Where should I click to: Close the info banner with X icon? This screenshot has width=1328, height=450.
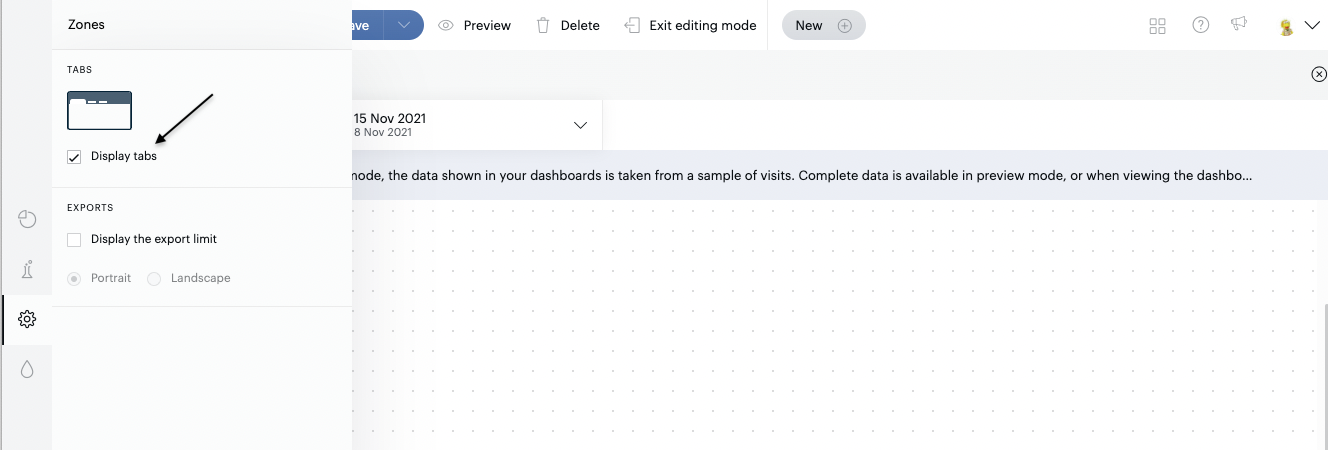tap(1319, 74)
